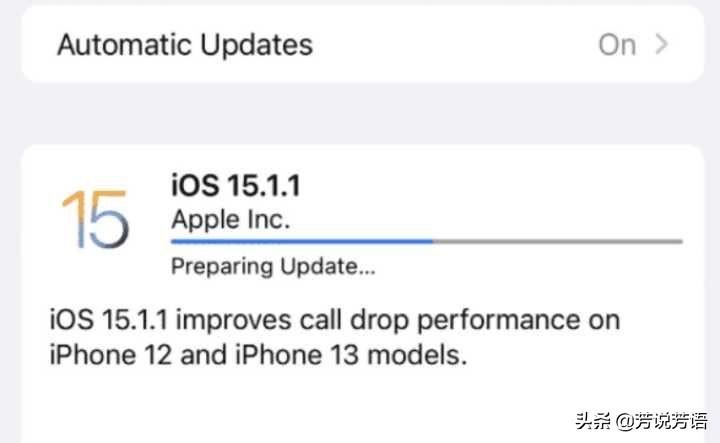Select the orange digit 1 in logo
Viewport: 720px width, 443px height.
pyautogui.click(x=73, y=219)
